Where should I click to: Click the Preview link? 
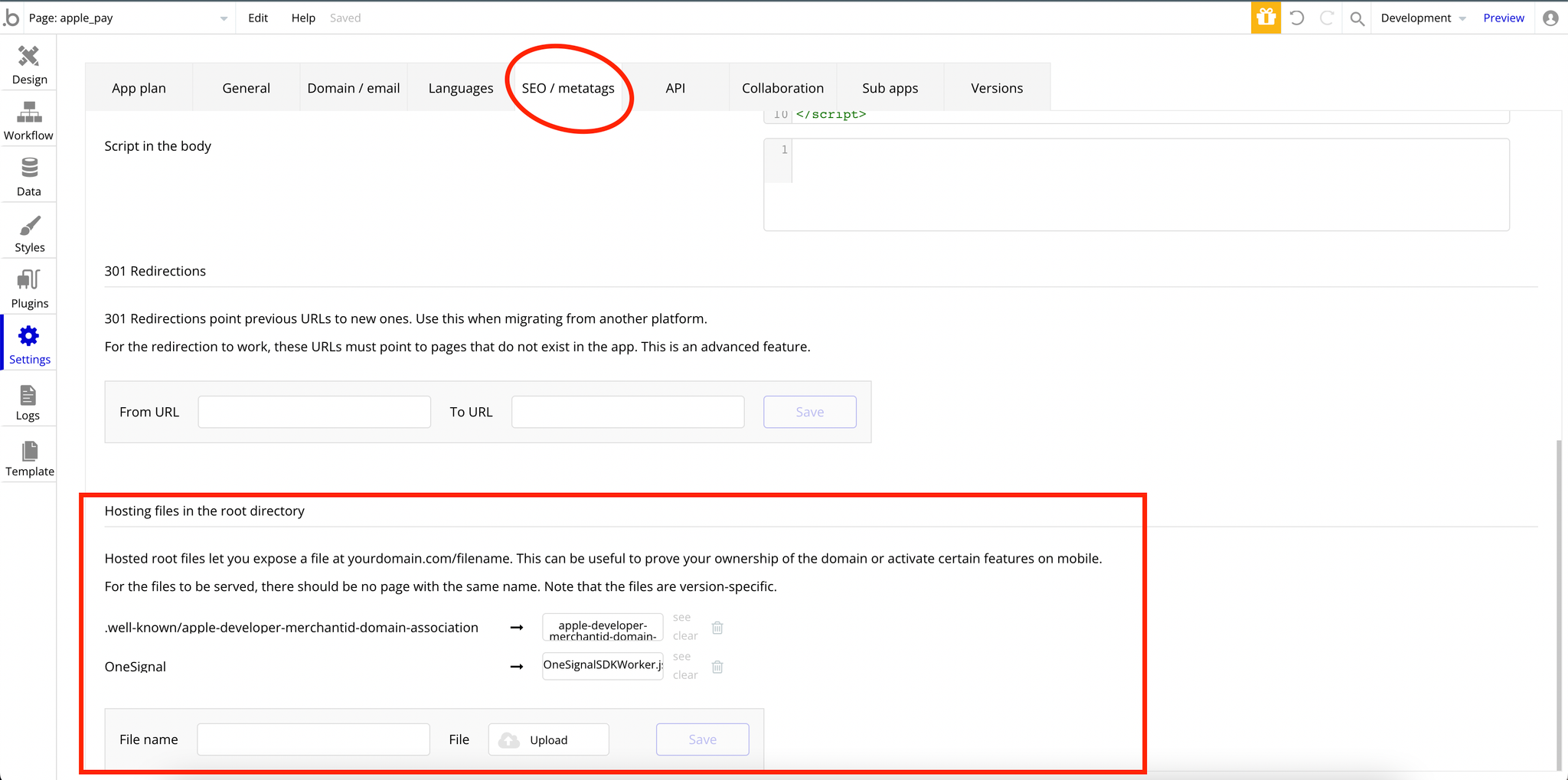1504,18
